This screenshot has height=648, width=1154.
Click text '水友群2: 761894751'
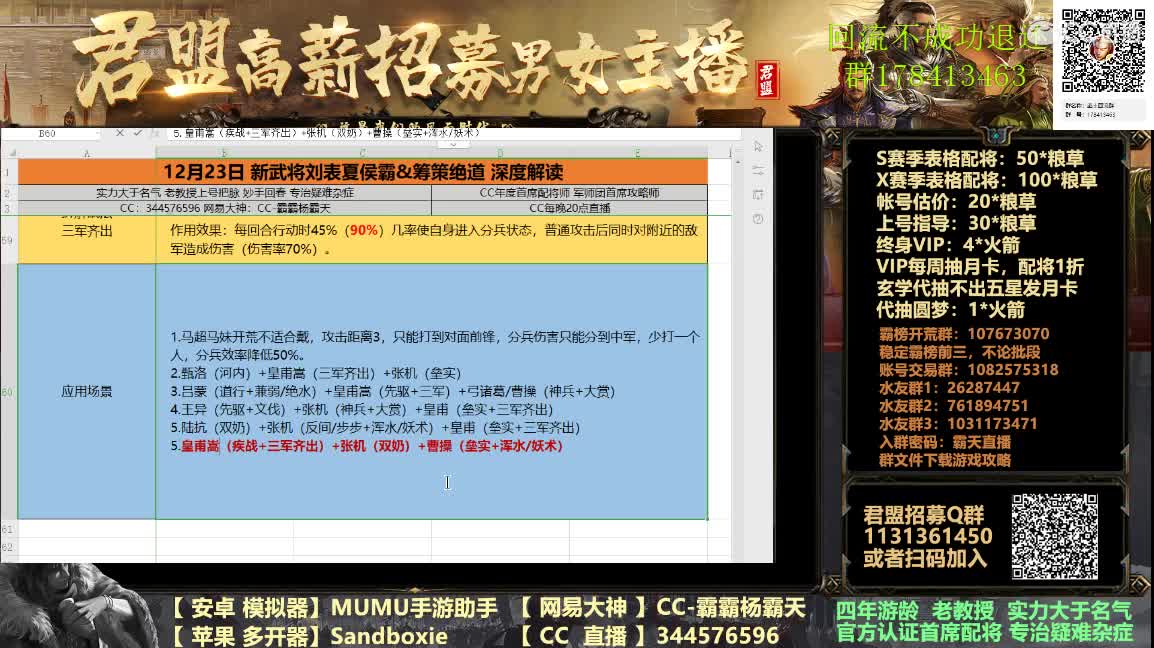coord(954,406)
